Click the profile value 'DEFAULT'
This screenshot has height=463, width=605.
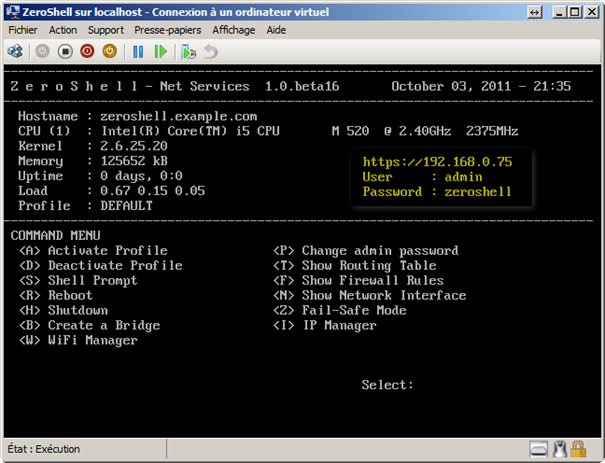(x=127, y=206)
